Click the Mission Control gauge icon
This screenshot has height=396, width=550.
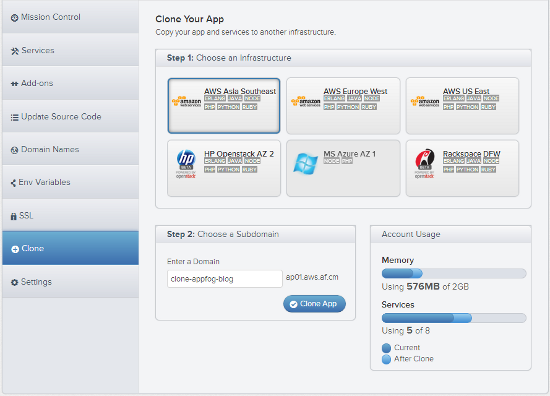pos(14,18)
